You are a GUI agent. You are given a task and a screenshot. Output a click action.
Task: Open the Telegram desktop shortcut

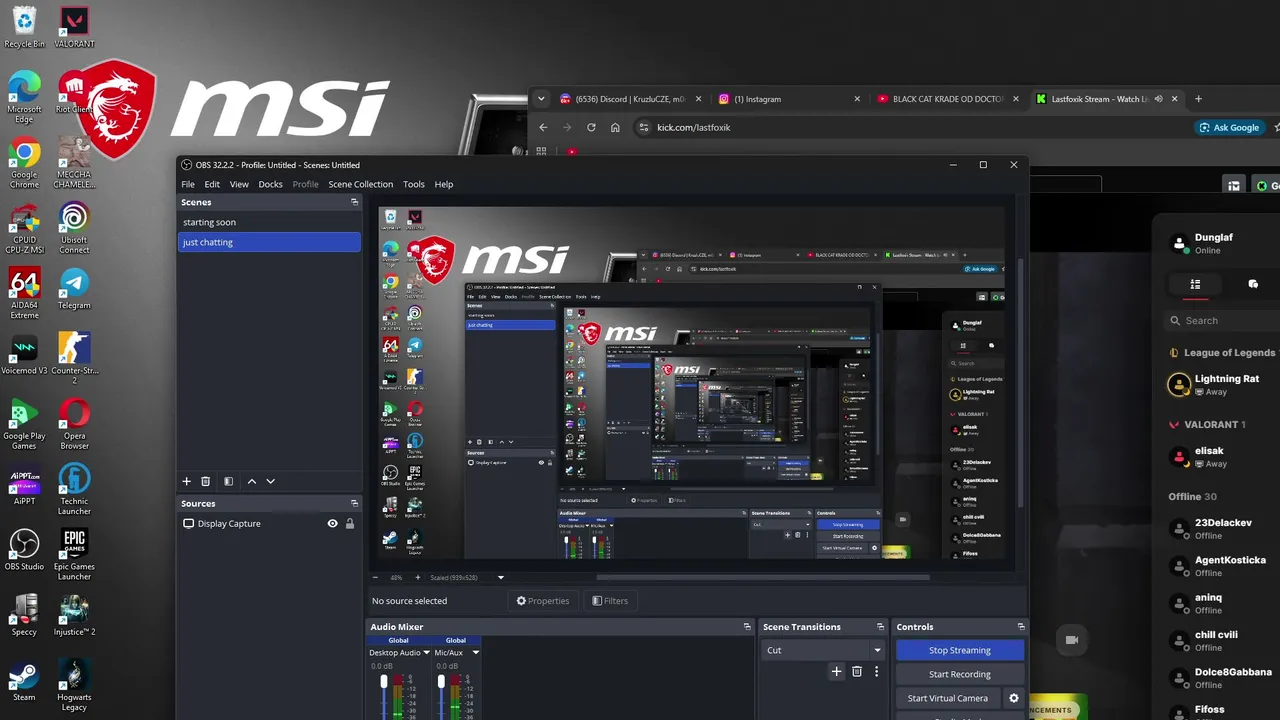pos(74,287)
